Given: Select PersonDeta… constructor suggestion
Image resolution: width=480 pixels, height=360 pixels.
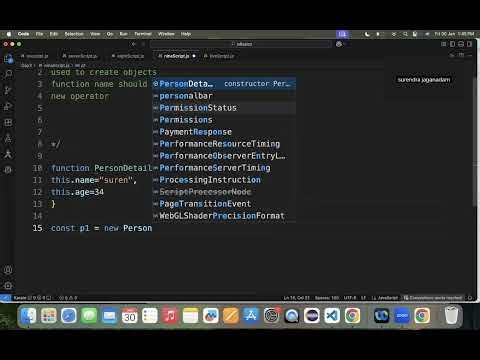Looking at the screenshot, I should [224, 84].
